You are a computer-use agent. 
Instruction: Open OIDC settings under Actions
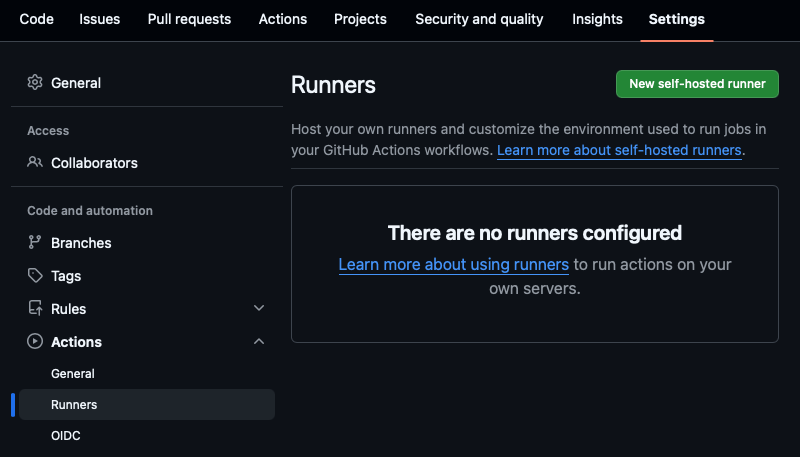coord(66,436)
